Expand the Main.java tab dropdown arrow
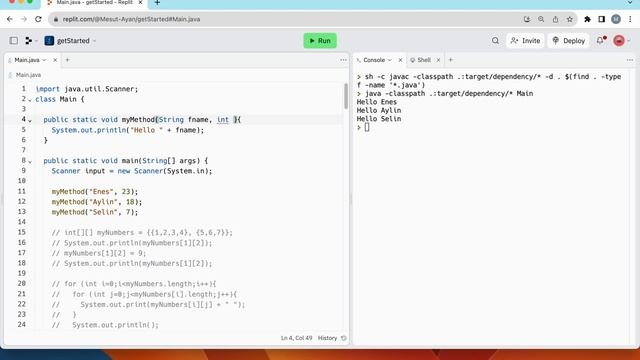 click(44, 60)
